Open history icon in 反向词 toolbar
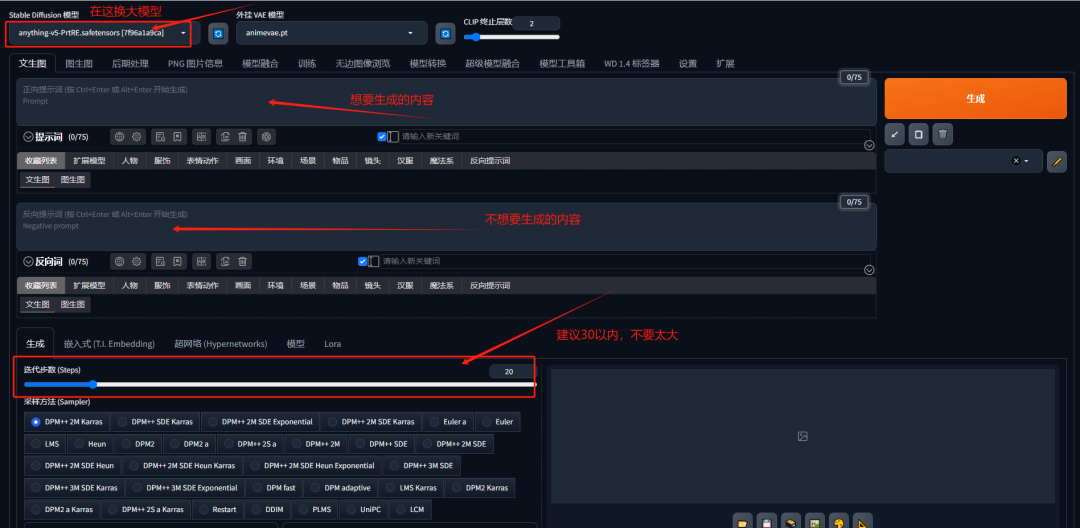This screenshot has height=528, width=1080. click(160, 262)
